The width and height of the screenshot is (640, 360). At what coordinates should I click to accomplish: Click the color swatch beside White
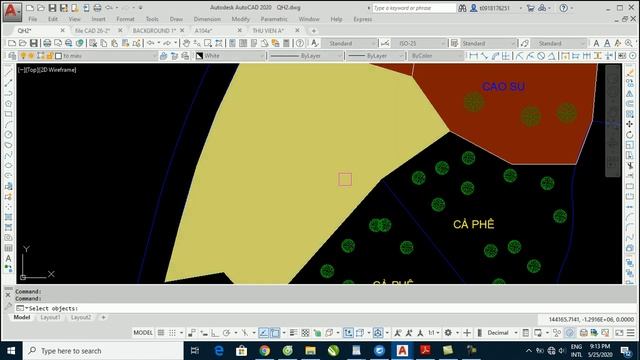(199, 56)
